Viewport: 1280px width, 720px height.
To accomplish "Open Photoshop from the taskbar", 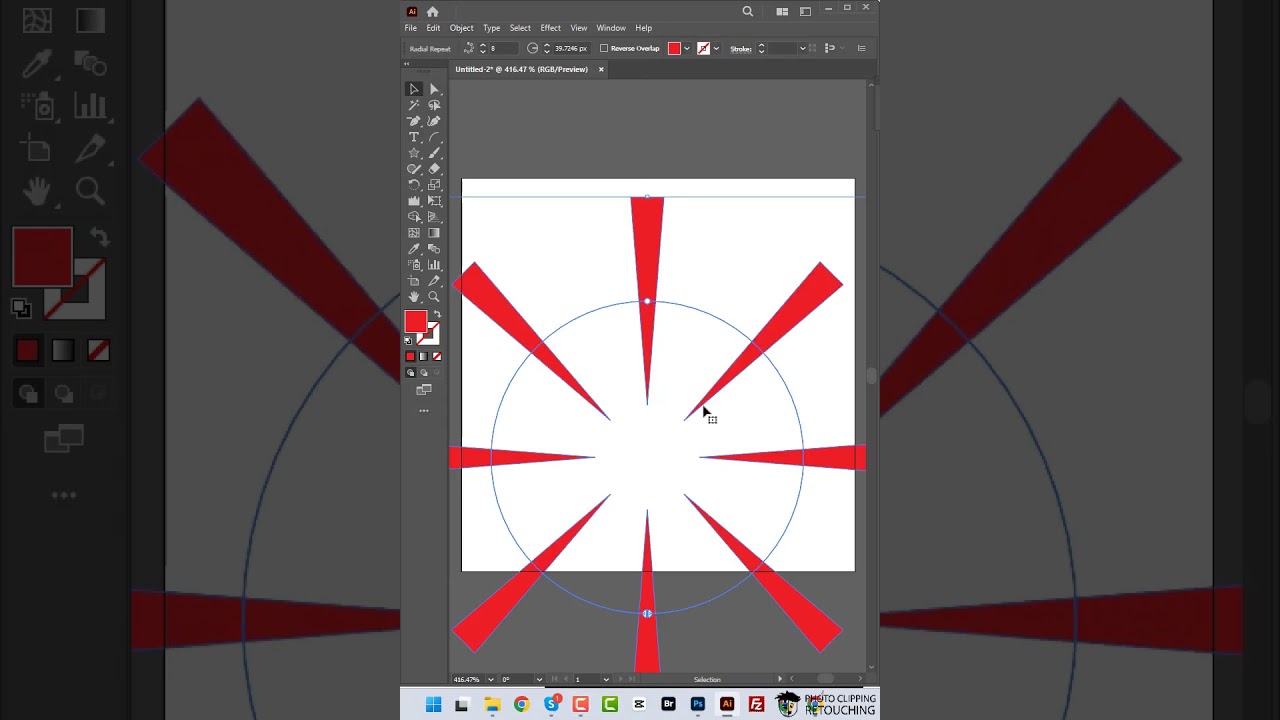I will point(698,705).
